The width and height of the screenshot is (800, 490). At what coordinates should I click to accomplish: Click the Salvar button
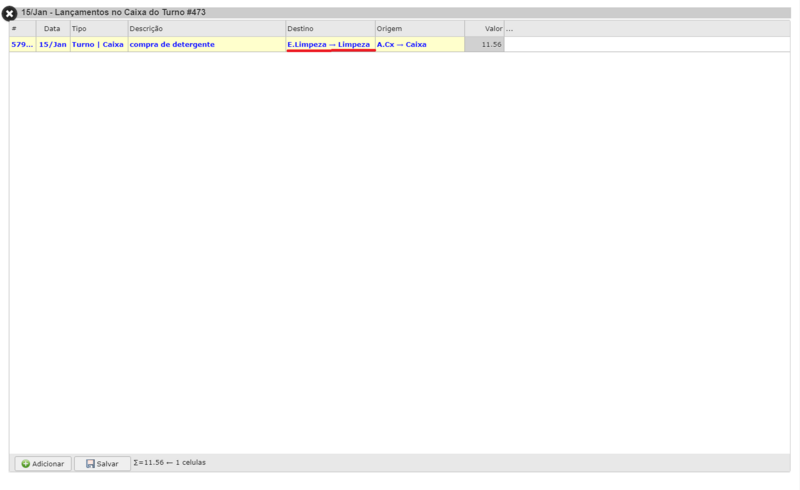tap(102, 463)
